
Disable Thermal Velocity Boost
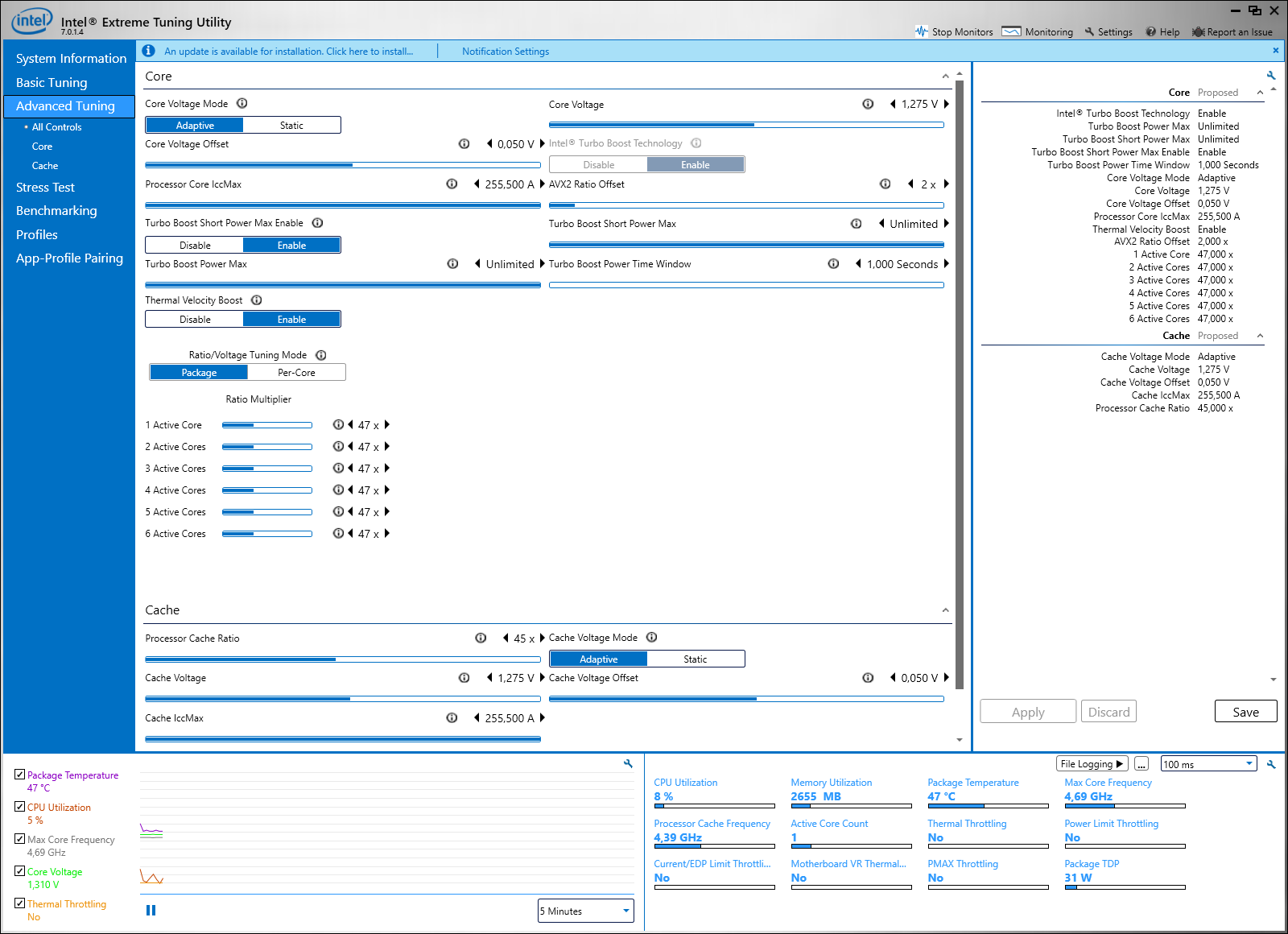(x=195, y=319)
